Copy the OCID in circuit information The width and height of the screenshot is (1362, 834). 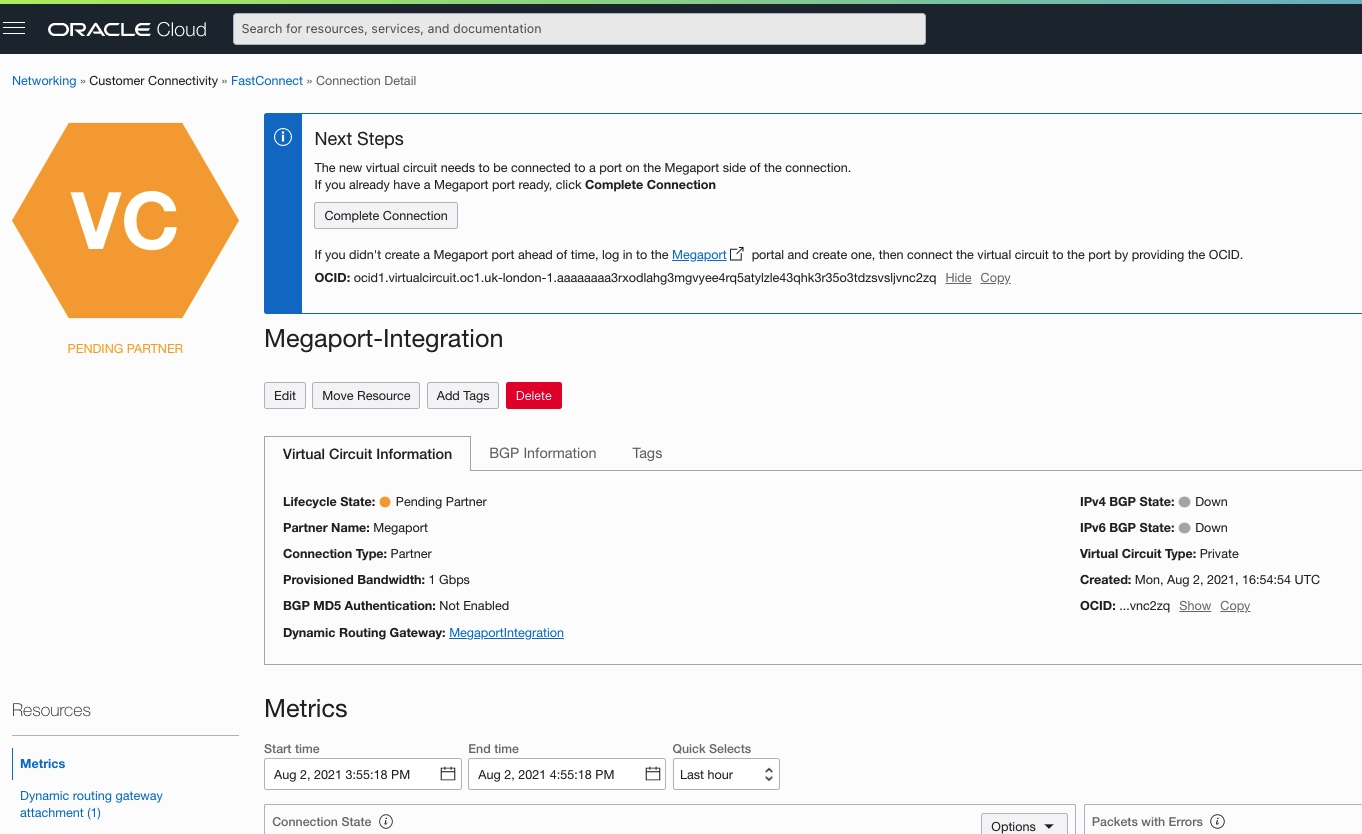coord(1235,606)
